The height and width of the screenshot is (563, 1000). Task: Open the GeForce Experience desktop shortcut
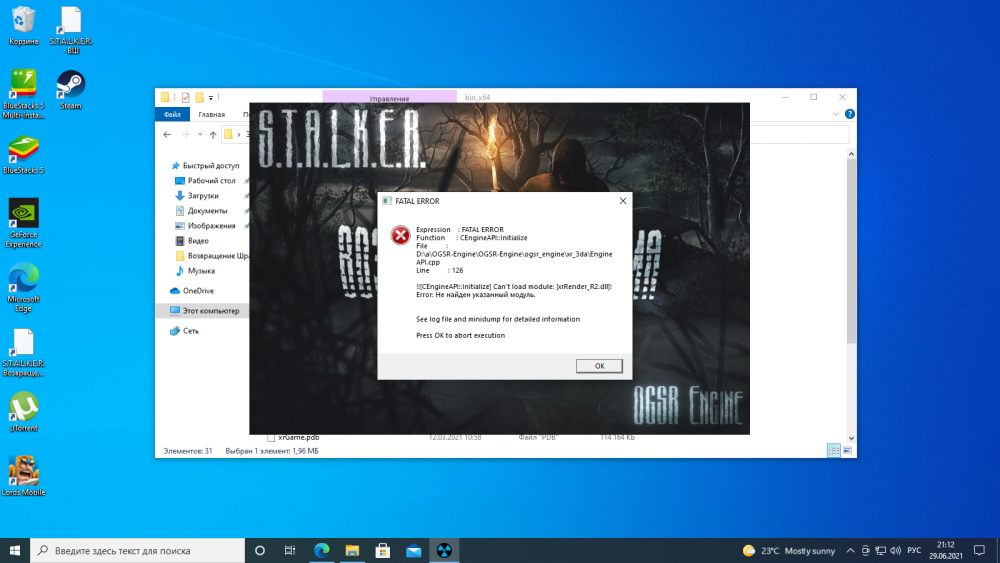23,215
